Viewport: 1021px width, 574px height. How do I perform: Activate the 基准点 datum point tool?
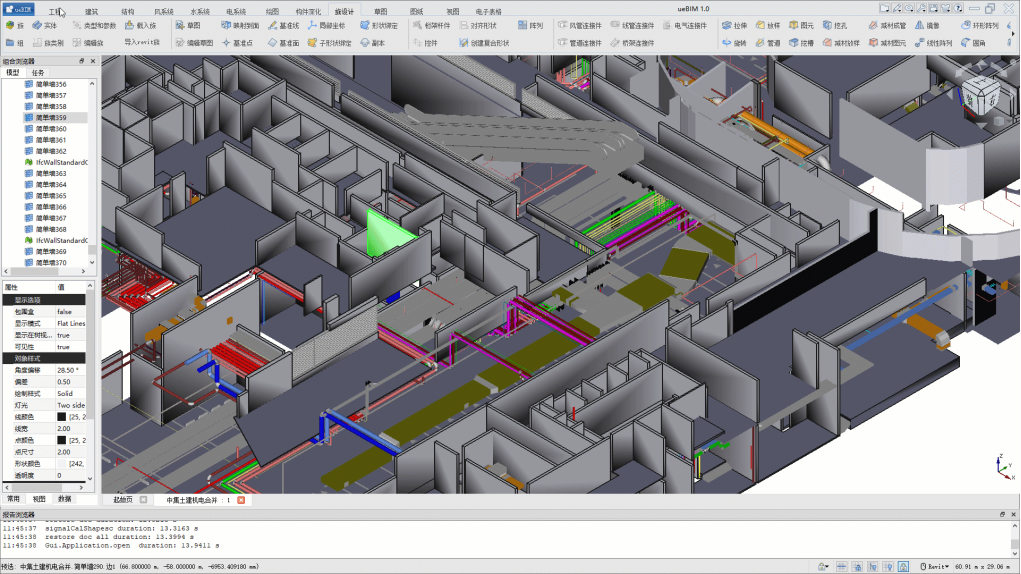[236, 43]
